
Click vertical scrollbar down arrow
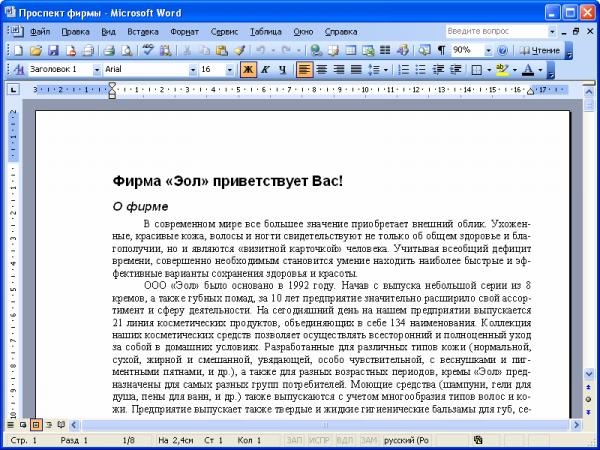(x=589, y=374)
